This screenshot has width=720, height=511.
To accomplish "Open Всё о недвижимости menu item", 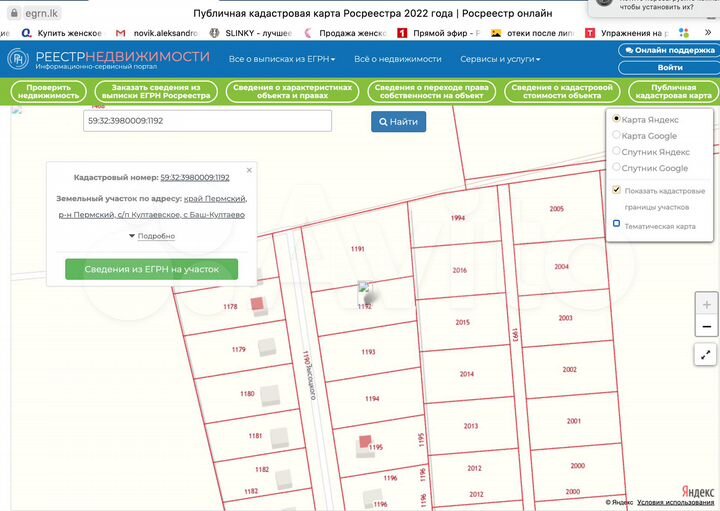I will [397, 60].
